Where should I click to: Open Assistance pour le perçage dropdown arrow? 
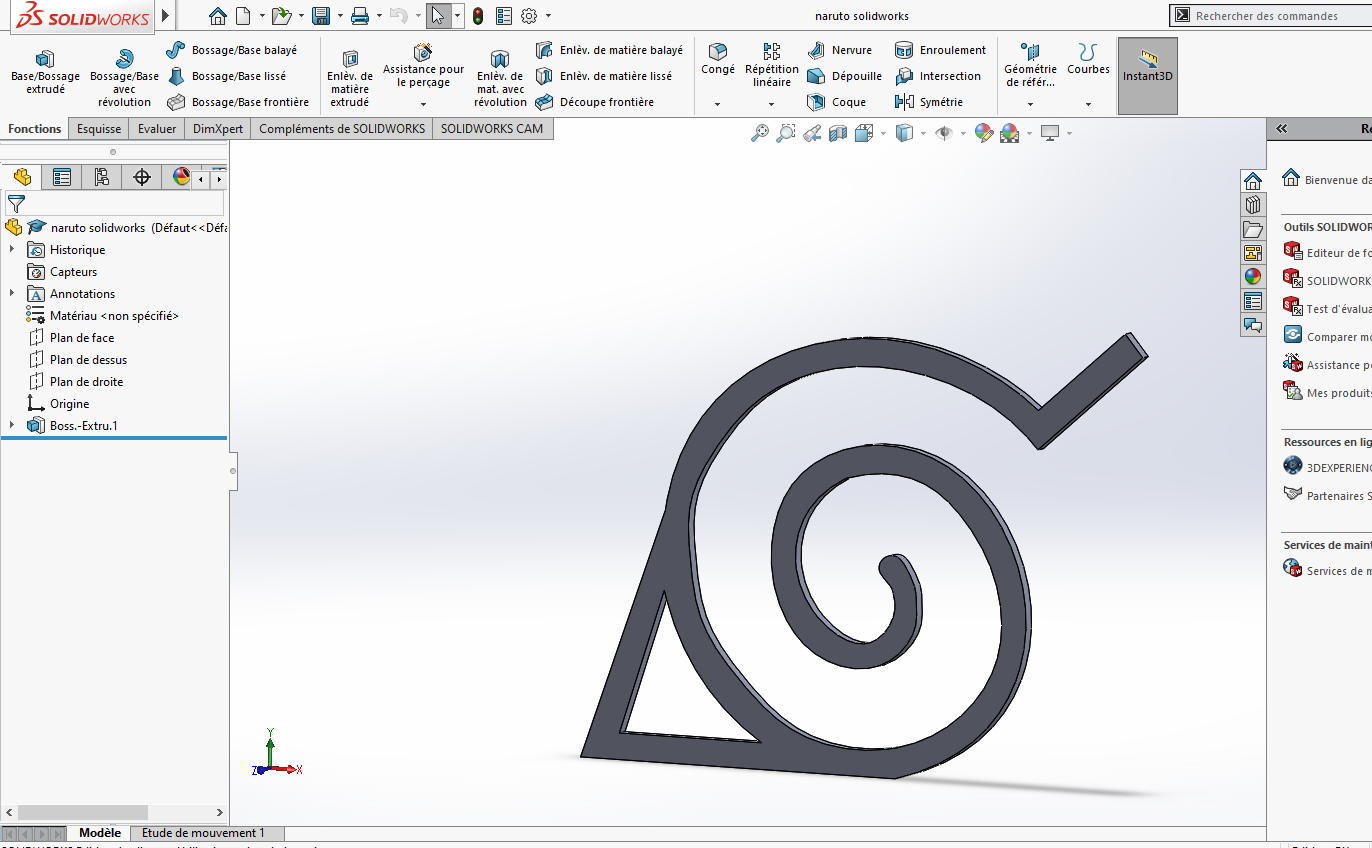pos(423,103)
